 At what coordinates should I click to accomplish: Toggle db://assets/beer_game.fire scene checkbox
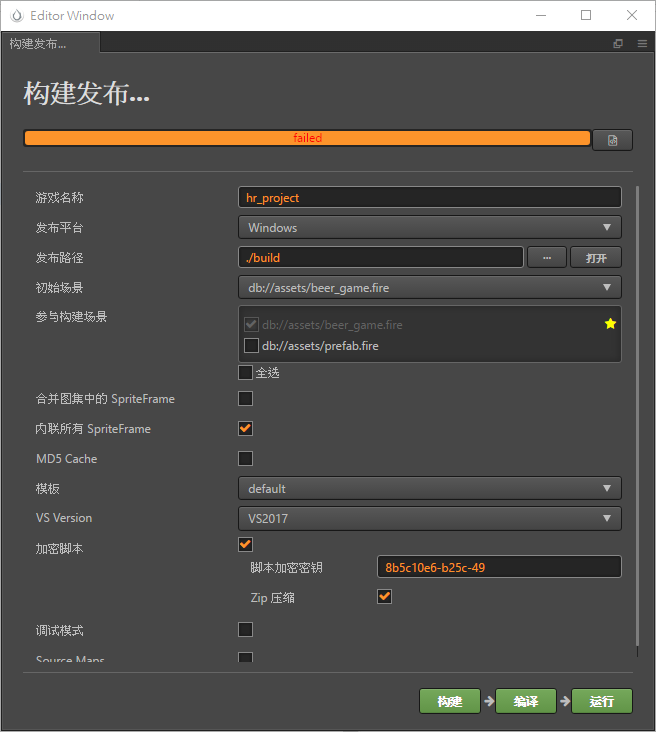click(251, 324)
